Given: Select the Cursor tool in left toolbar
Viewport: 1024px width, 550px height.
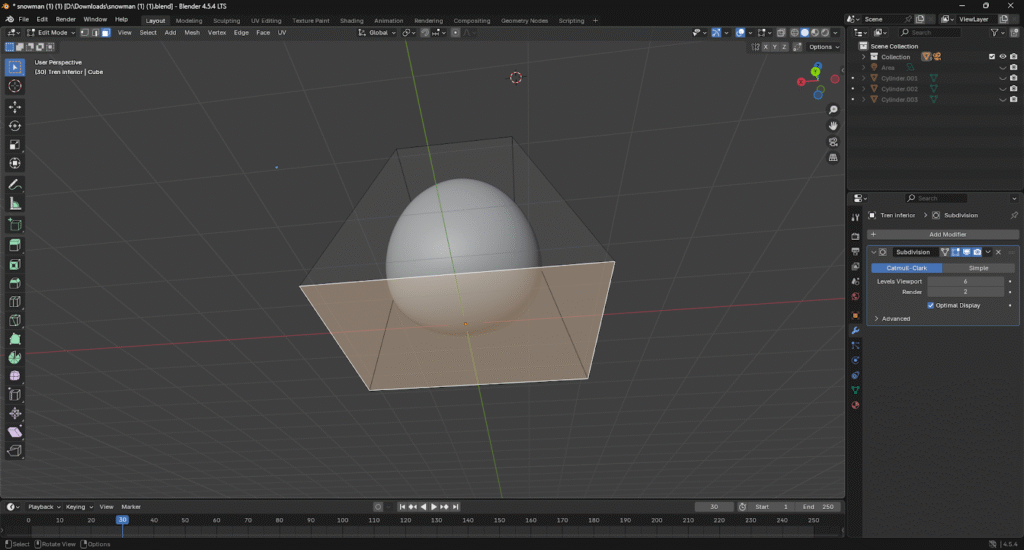Looking at the screenshot, I should click(x=15, y=86).
